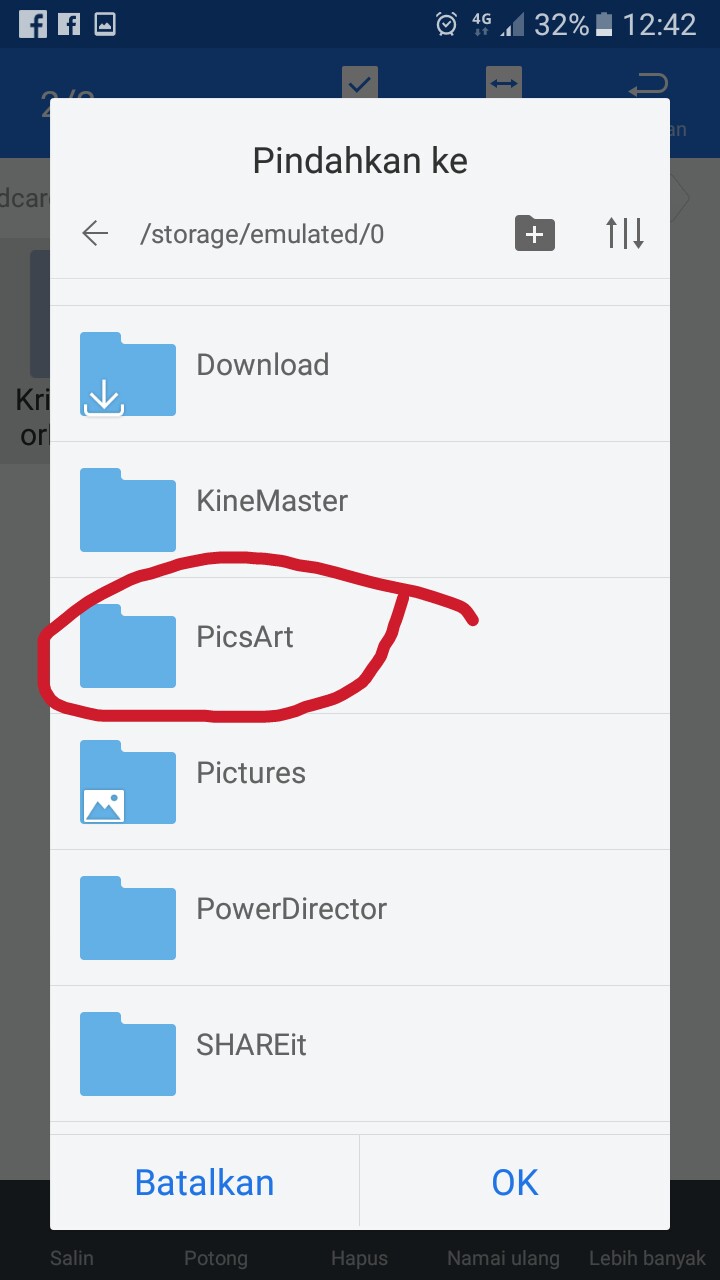
Task: Open the sort order icon beside the folder-plus
Action: (624, 233)
